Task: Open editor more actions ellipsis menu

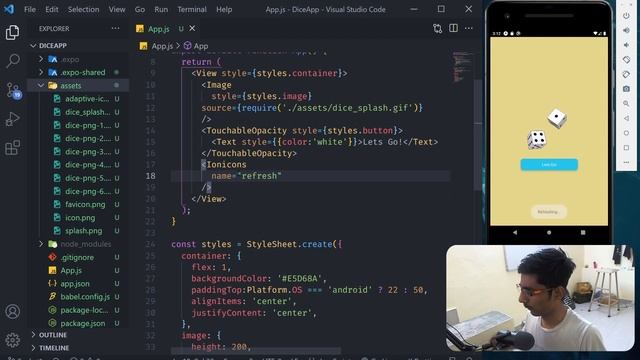Action: coord(469,28)
